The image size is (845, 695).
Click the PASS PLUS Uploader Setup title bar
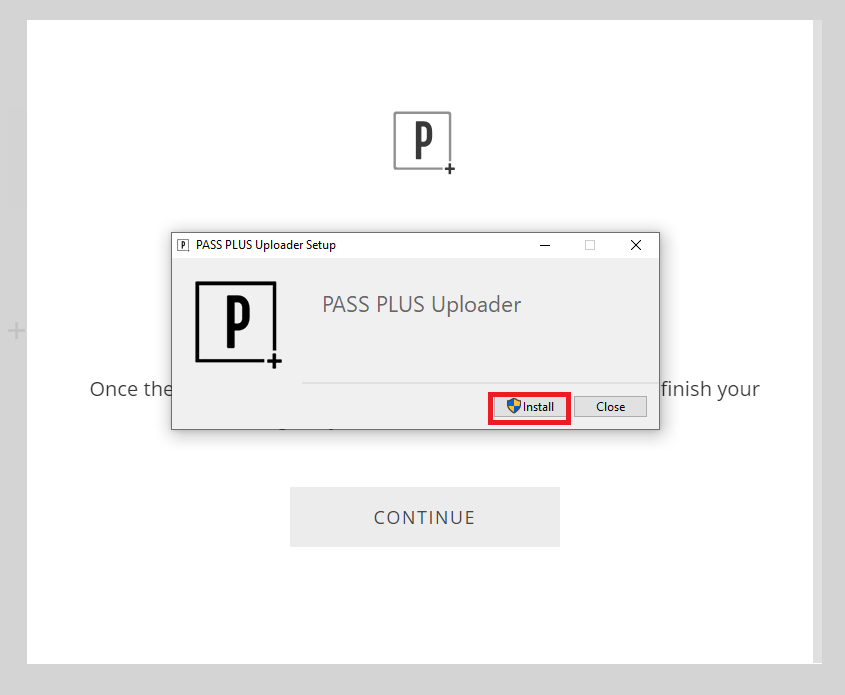click(400, 244)
